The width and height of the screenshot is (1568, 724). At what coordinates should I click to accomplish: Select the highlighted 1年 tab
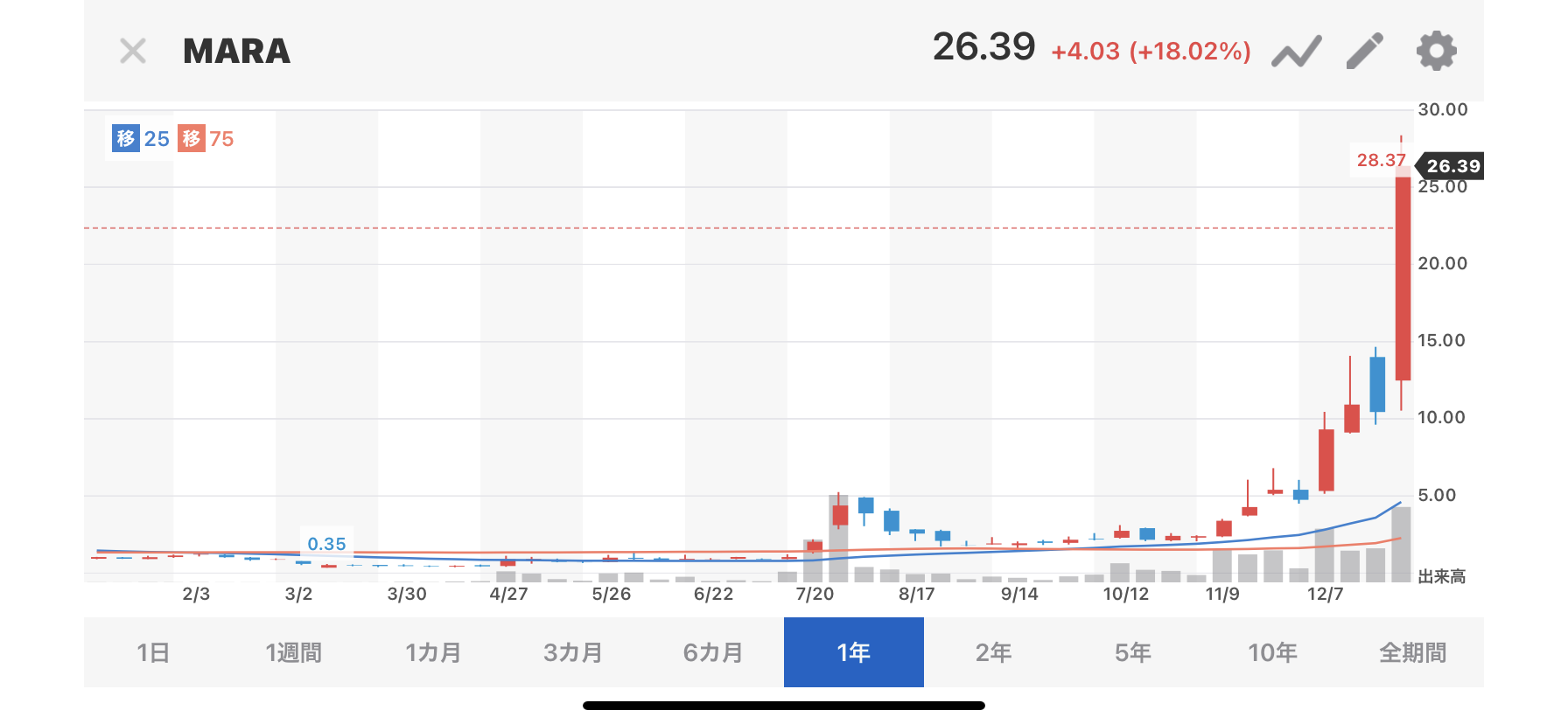[x=854, y=652]
